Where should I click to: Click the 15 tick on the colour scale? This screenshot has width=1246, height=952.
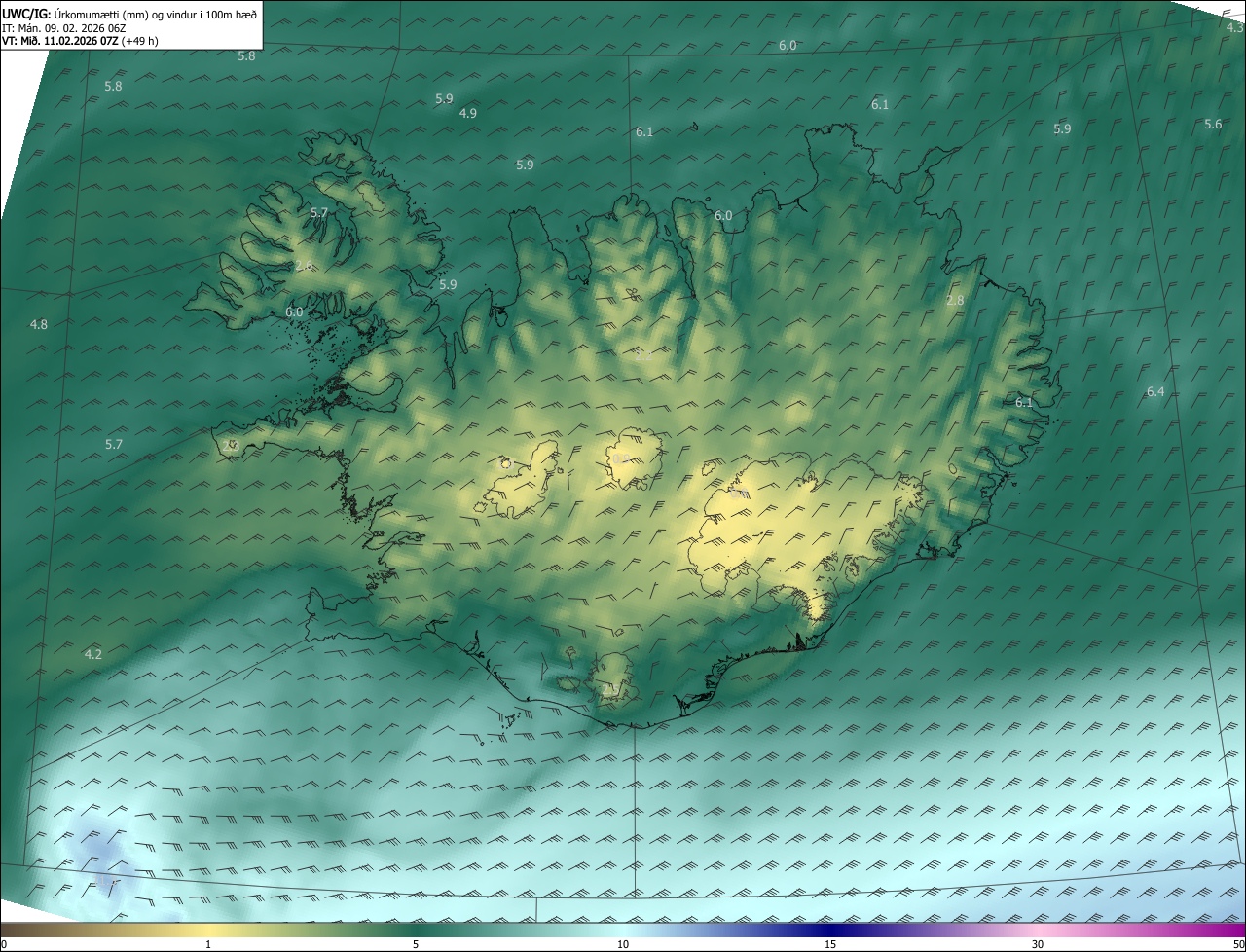(830, 944)
